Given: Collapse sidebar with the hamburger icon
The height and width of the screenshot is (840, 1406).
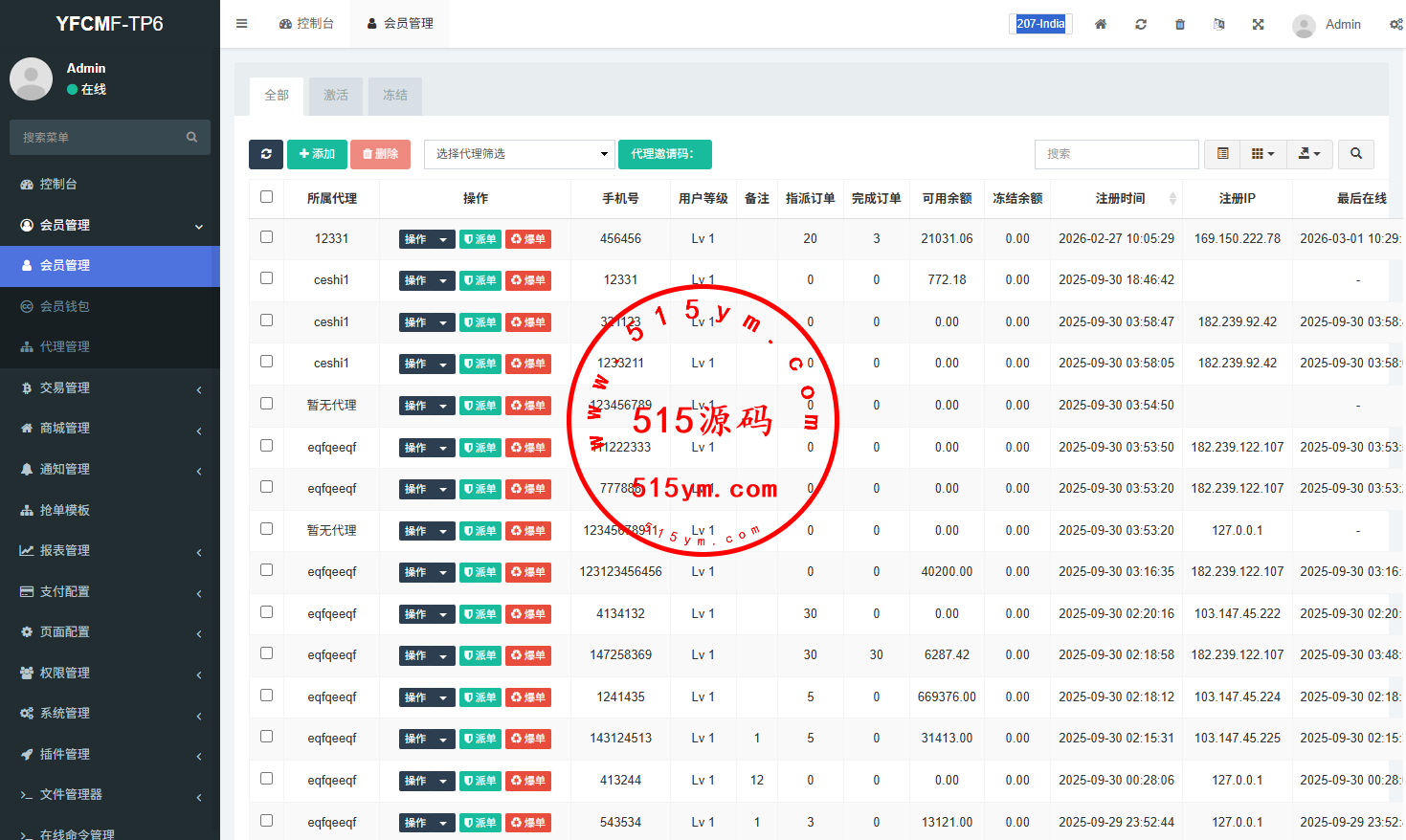Looking at the screenshot, I should coord(242,24).
